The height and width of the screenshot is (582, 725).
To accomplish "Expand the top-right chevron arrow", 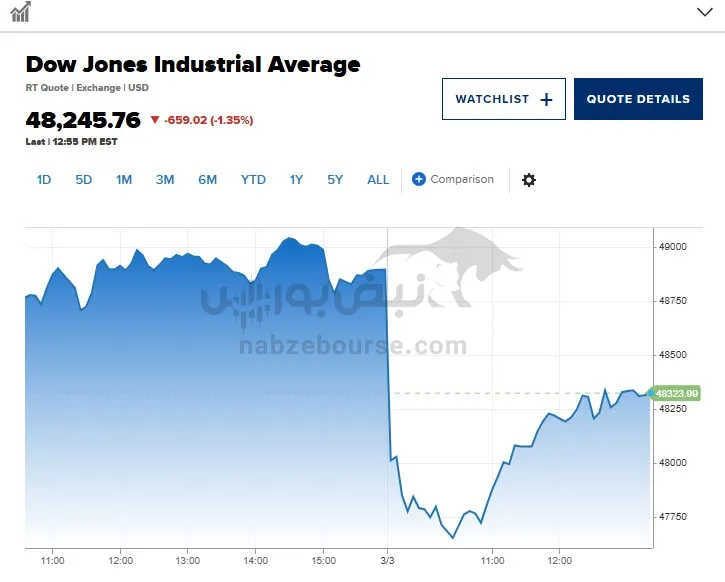I will click(703, 12).
